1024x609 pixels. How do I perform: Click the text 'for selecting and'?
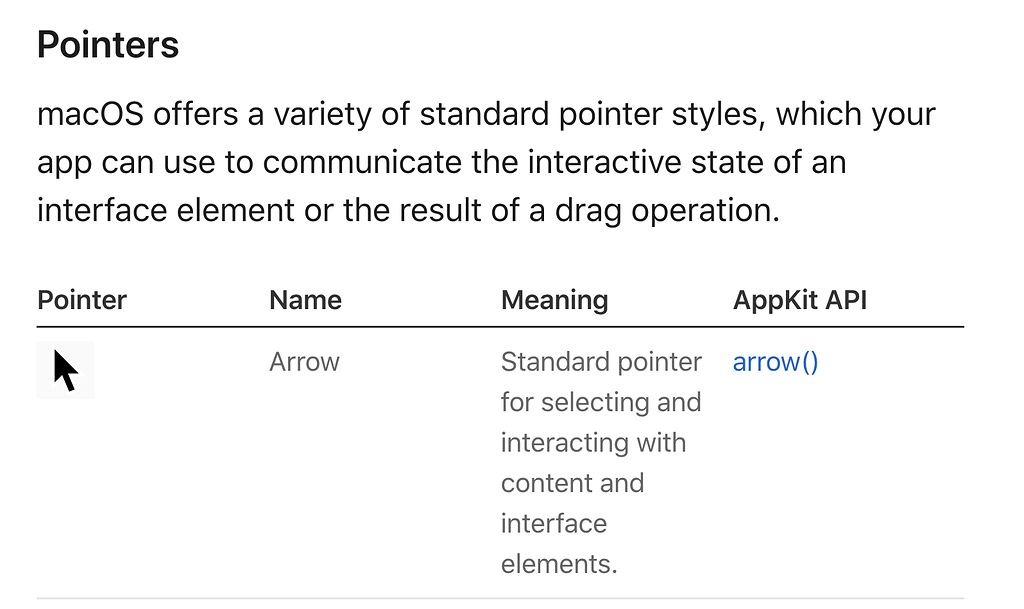click(x=601, y=402)
